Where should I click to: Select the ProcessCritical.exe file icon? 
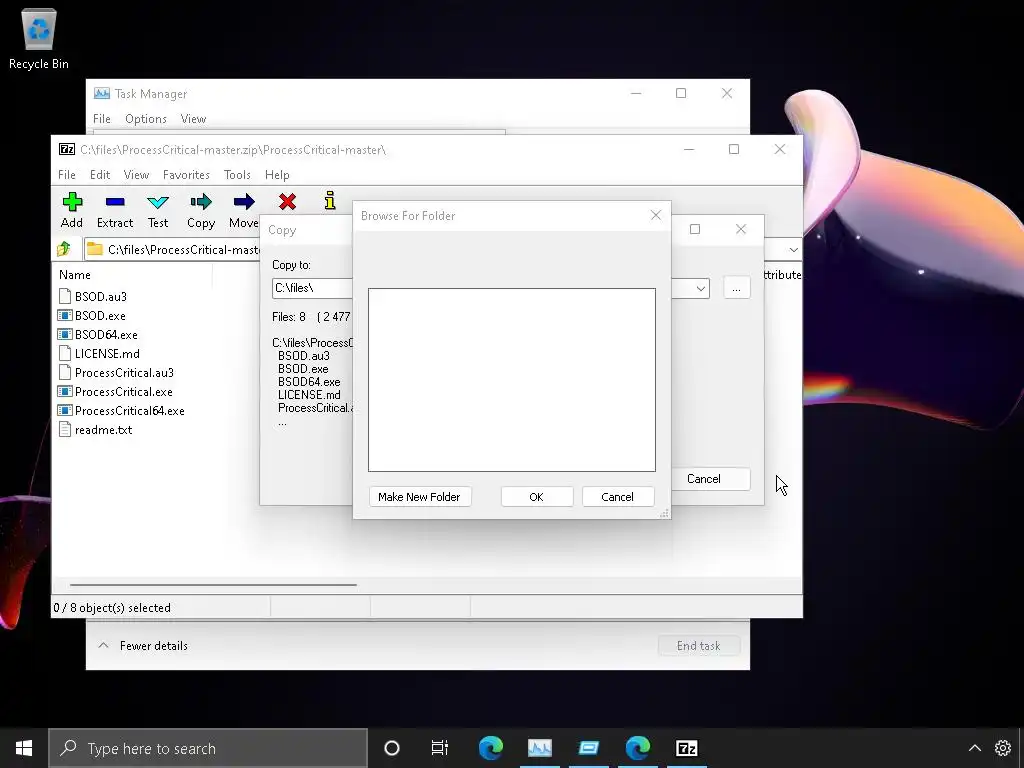[x=65, y=392]
